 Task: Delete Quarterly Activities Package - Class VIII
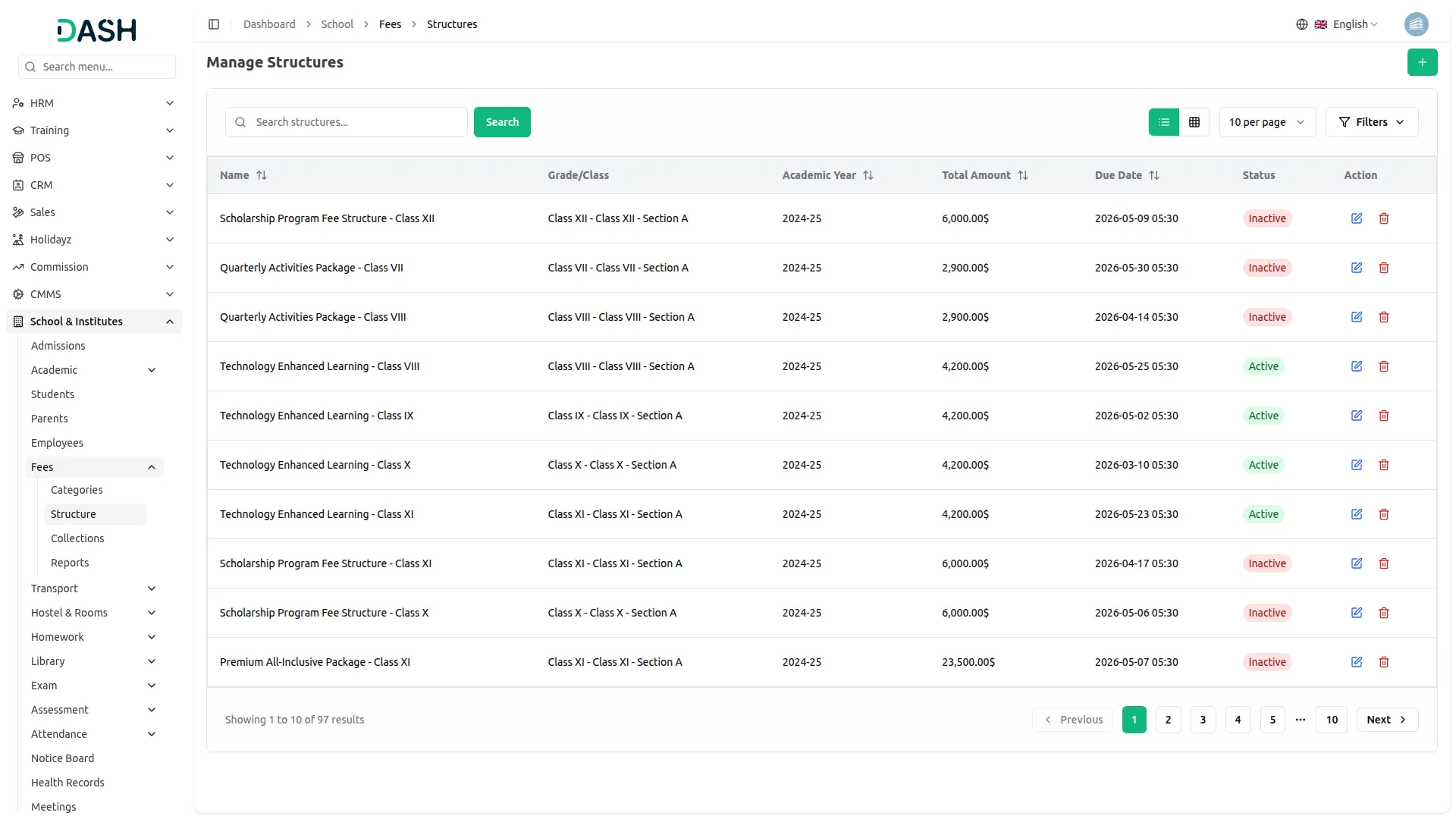1384,317
